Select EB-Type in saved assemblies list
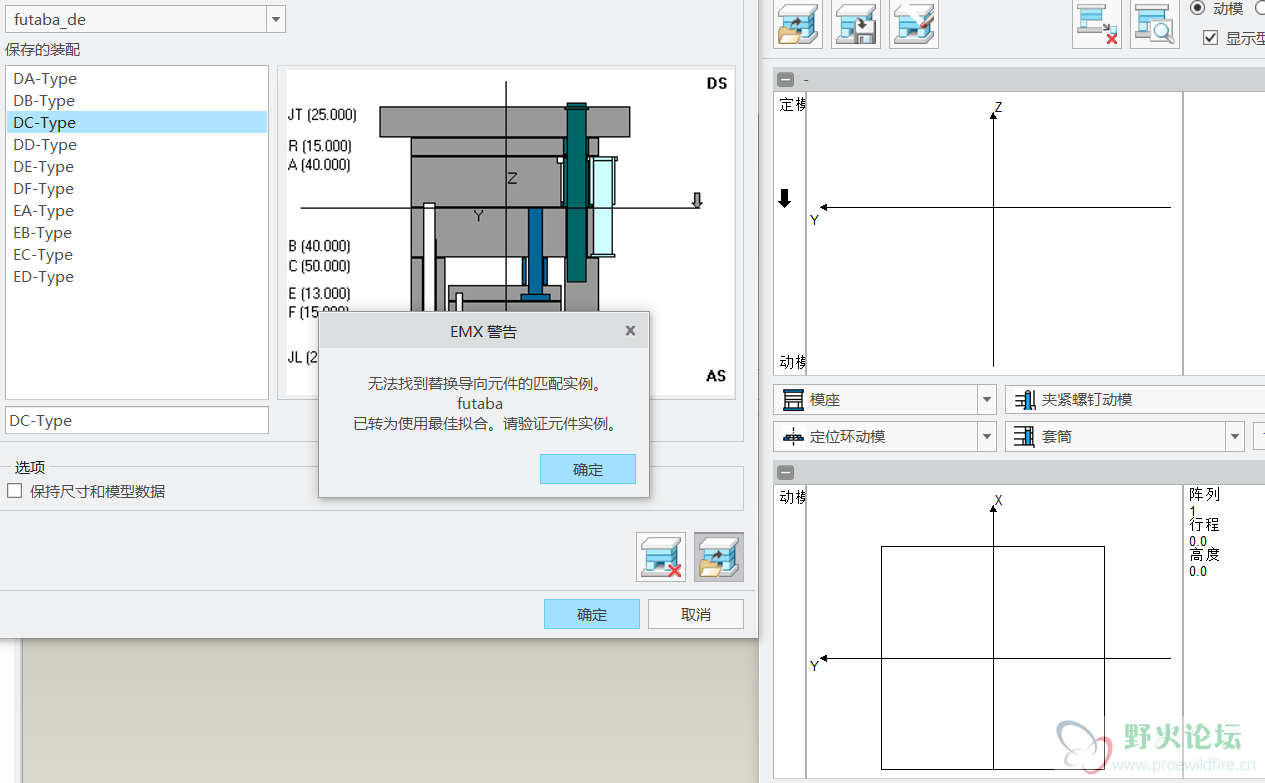This screenshot has height=783, width=1265. [x=43, y=233]
